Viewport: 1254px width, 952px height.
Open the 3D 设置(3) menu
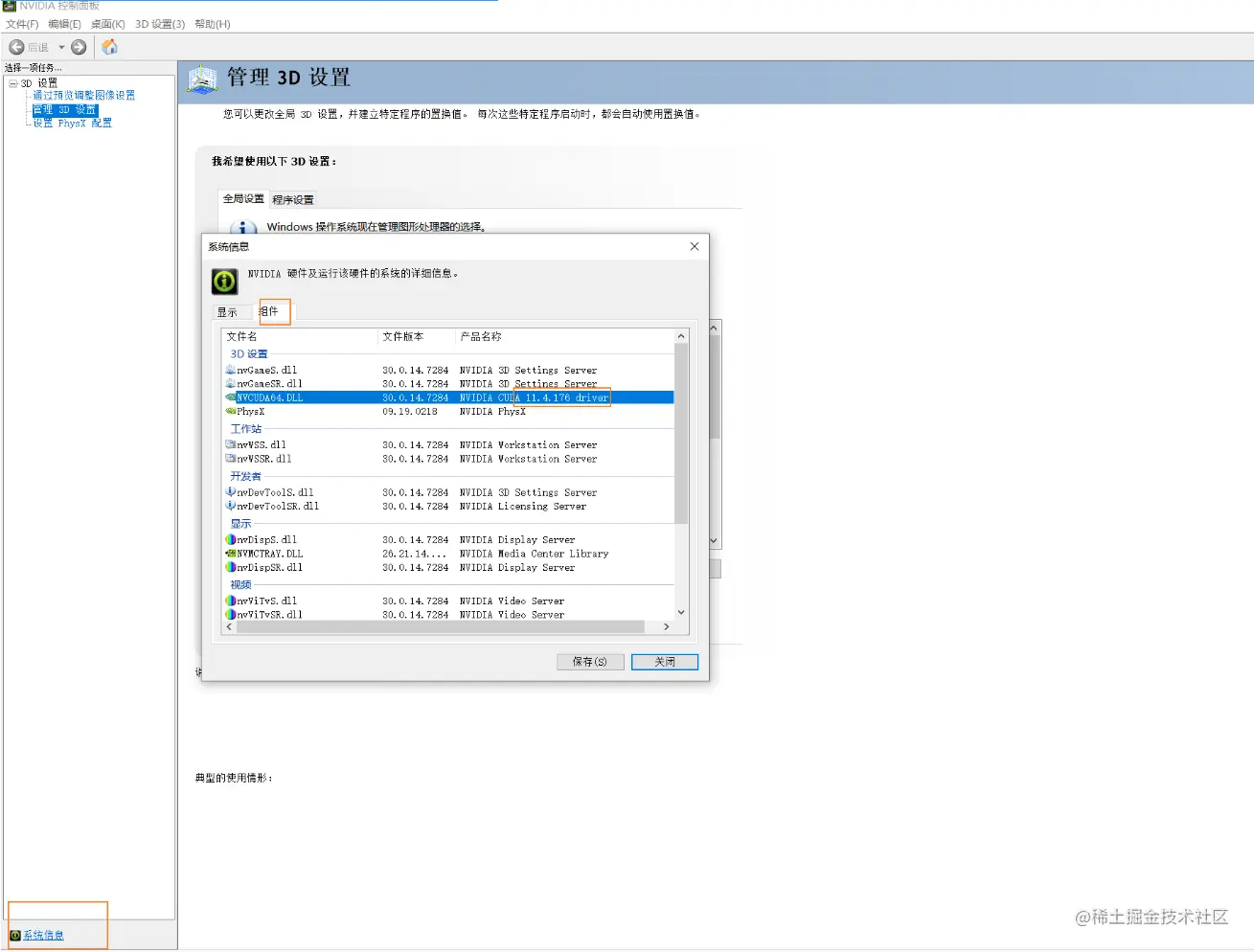click(160, 24)
